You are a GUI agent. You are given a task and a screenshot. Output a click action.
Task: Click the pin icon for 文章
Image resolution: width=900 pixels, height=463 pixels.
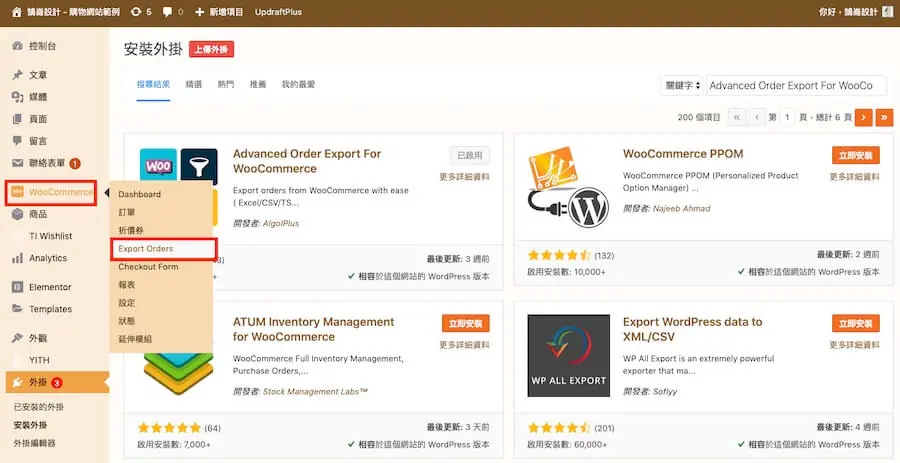click(17, 75)
